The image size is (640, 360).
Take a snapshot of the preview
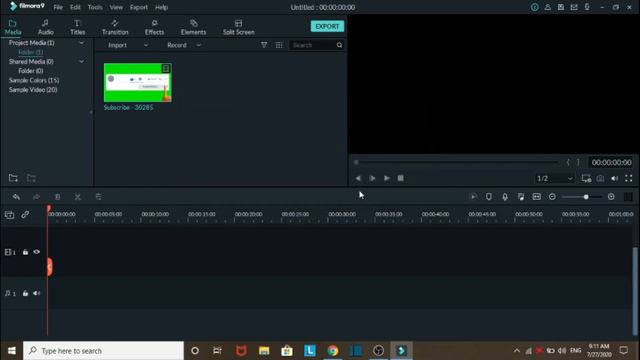click(x=600, y=178)
